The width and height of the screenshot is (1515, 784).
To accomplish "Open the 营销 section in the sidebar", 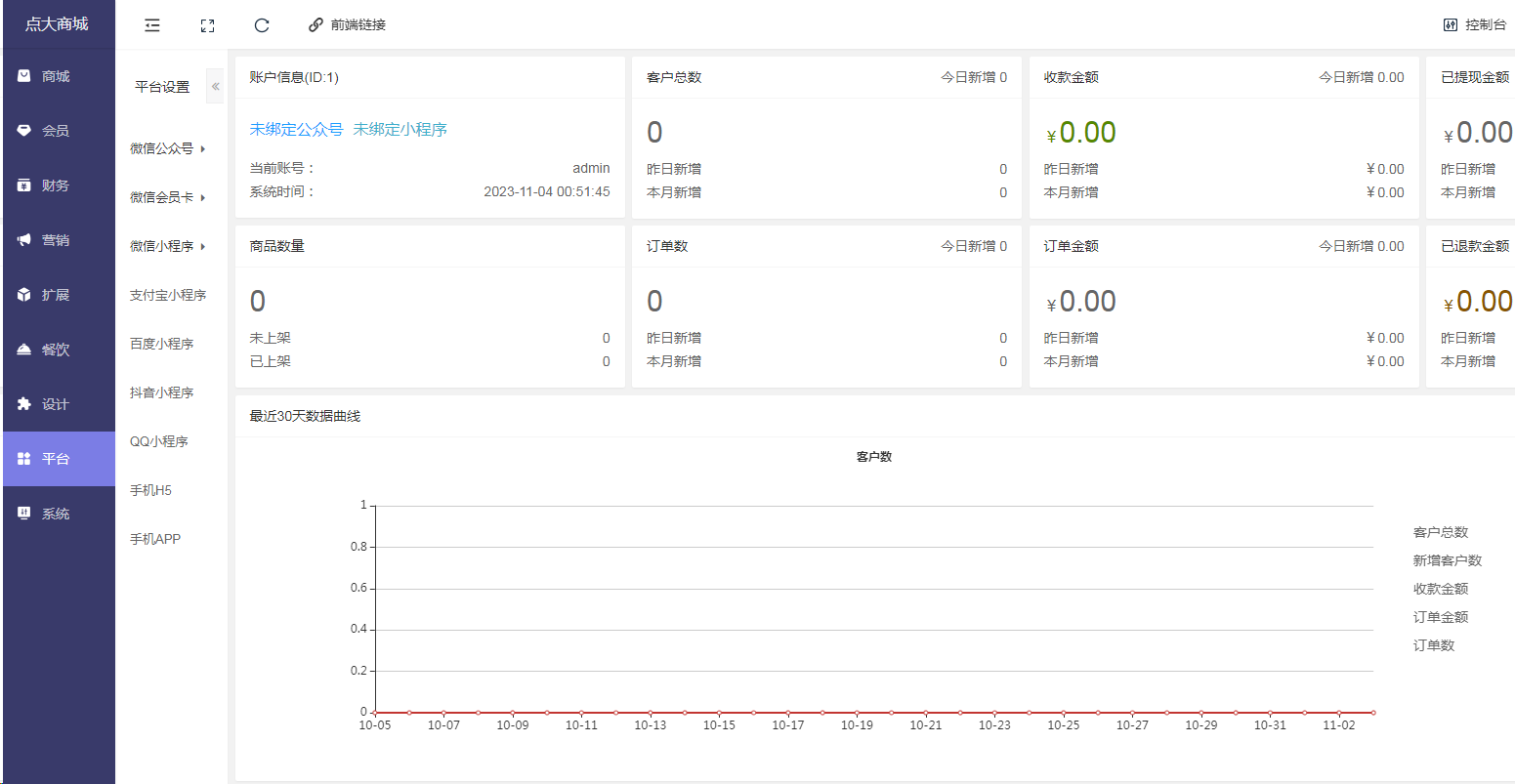I will pos(59,239).
